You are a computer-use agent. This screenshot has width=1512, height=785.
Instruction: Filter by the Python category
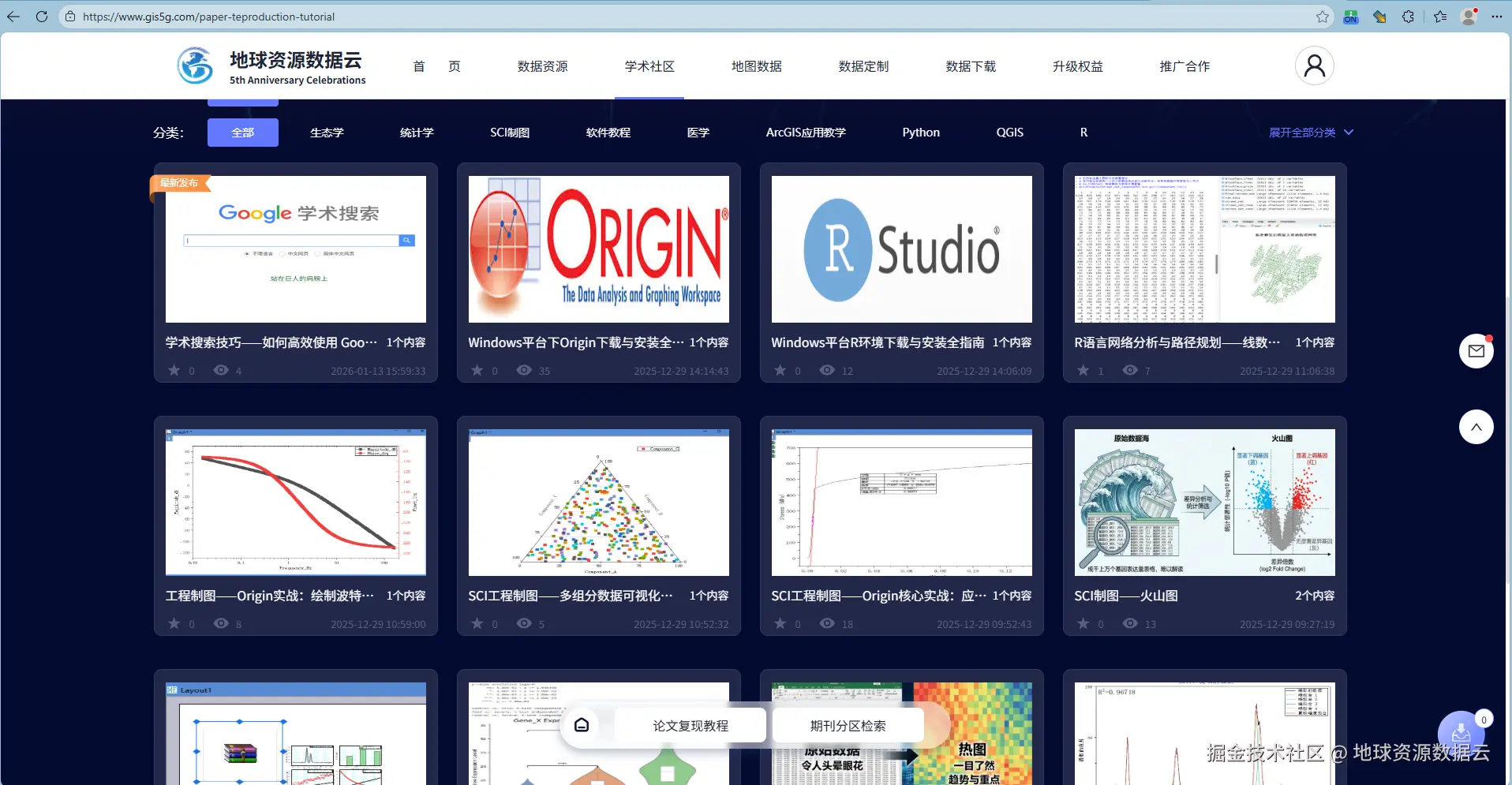coord(921,133)
